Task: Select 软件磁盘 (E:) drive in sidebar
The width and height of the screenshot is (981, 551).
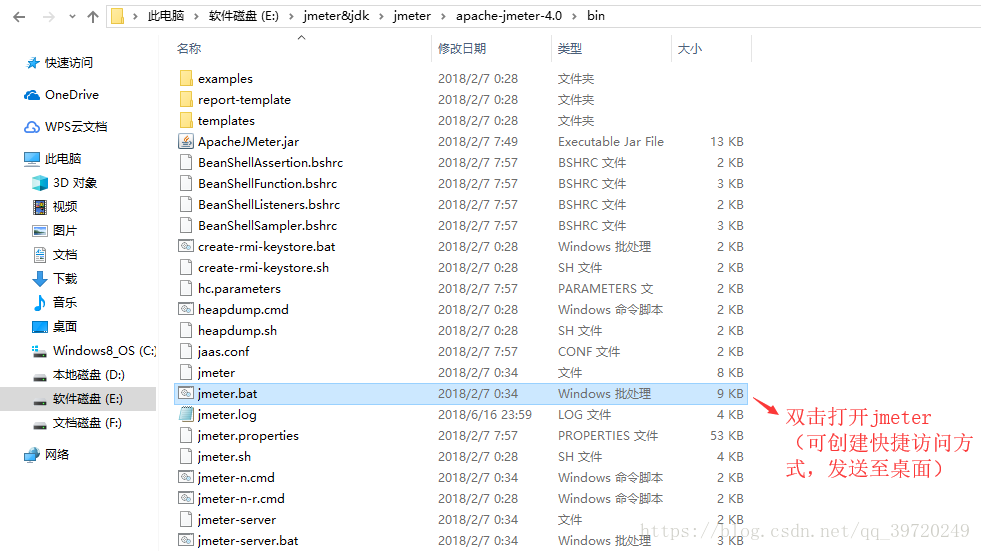Action: (x=88, y=399)
